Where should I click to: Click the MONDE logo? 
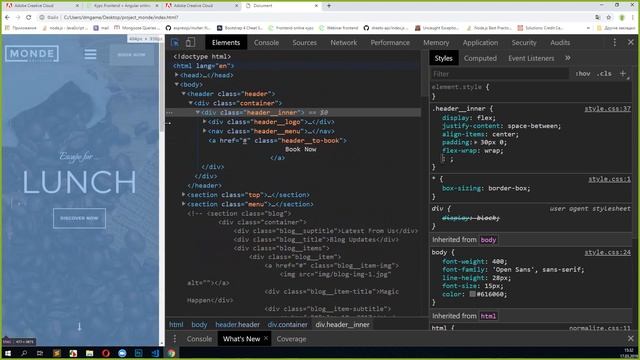tap(32, 54)
